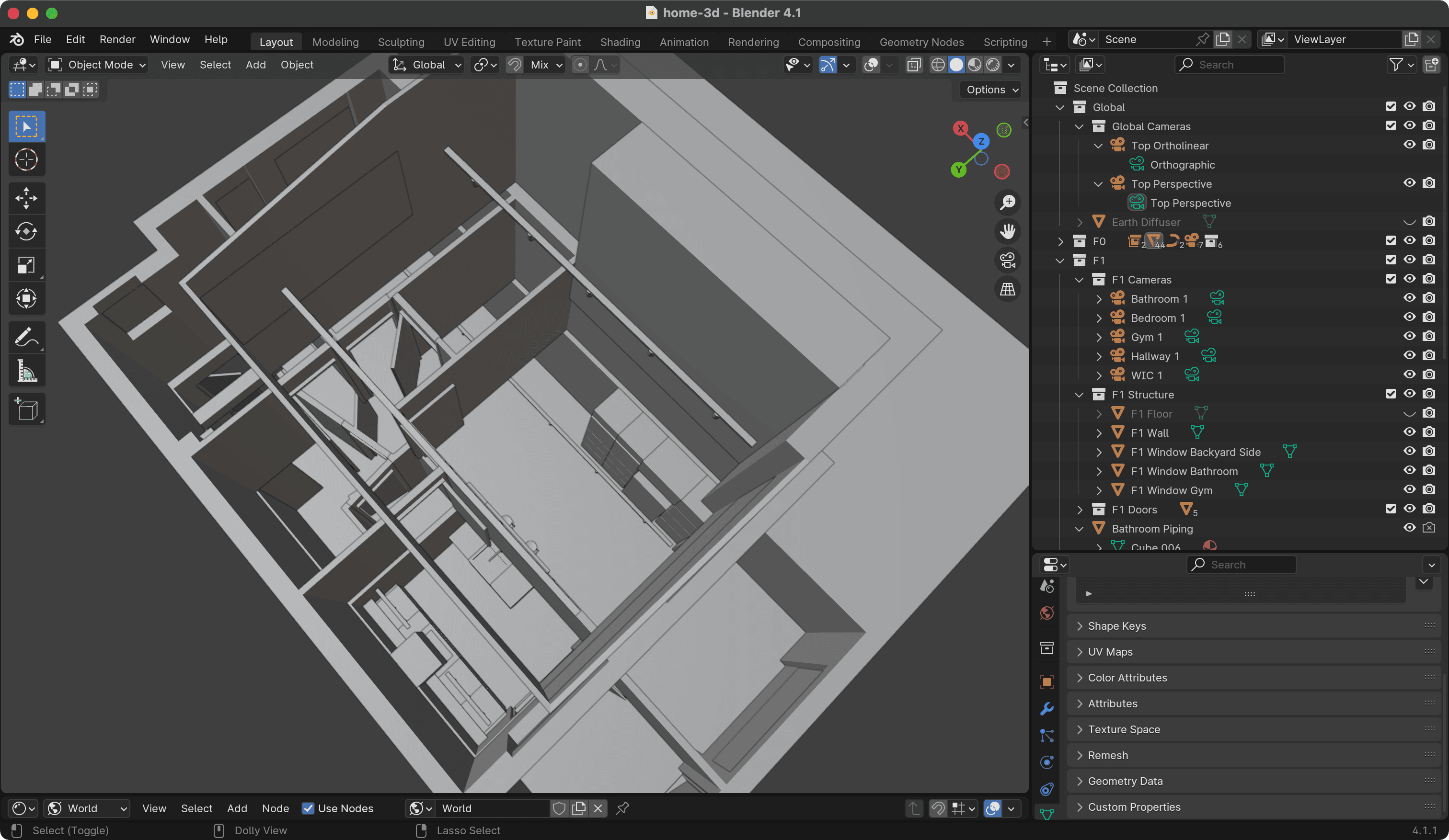This screenshot has width=1449, height=840.
Task: Expand the F0 collection
Action: click(x=1060, y=241)
